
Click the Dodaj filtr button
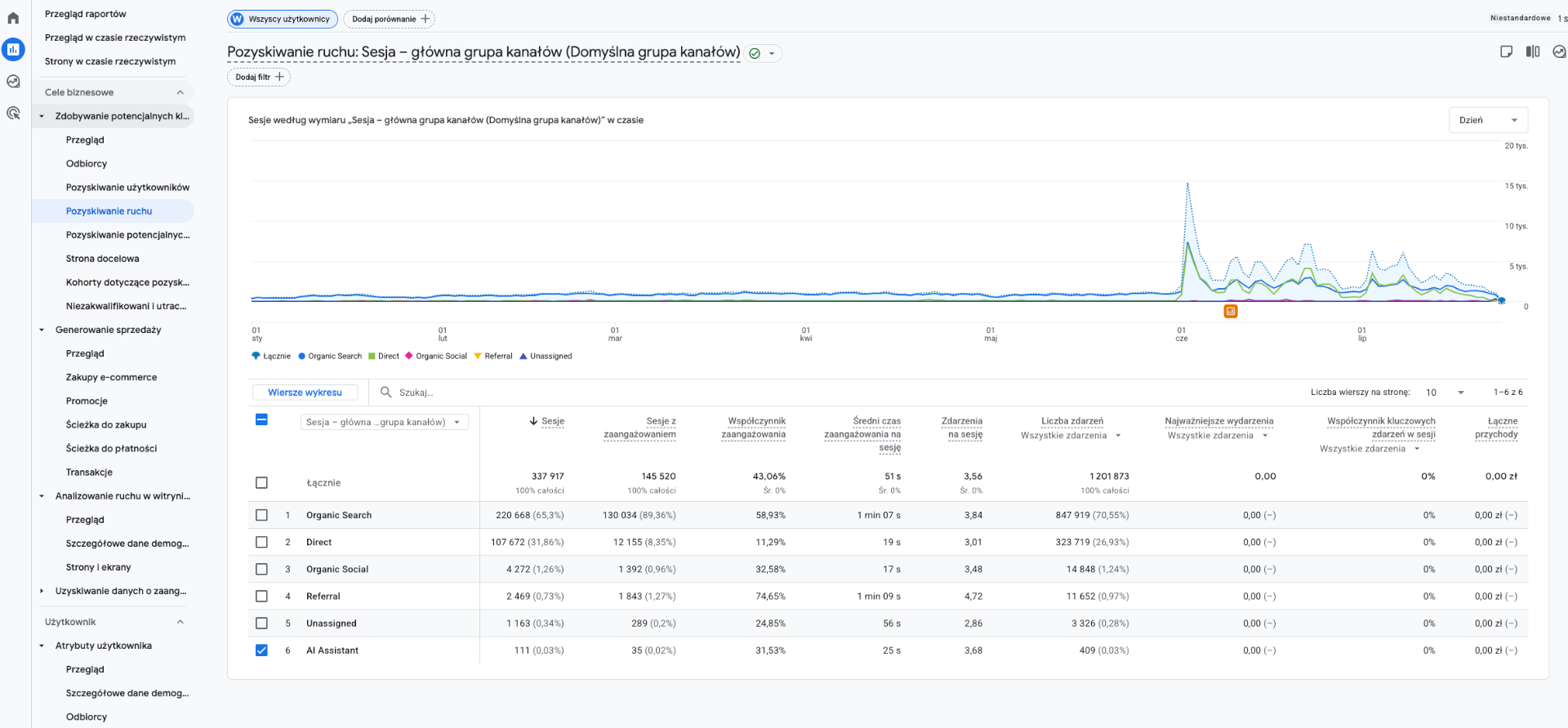click(259, 77)
